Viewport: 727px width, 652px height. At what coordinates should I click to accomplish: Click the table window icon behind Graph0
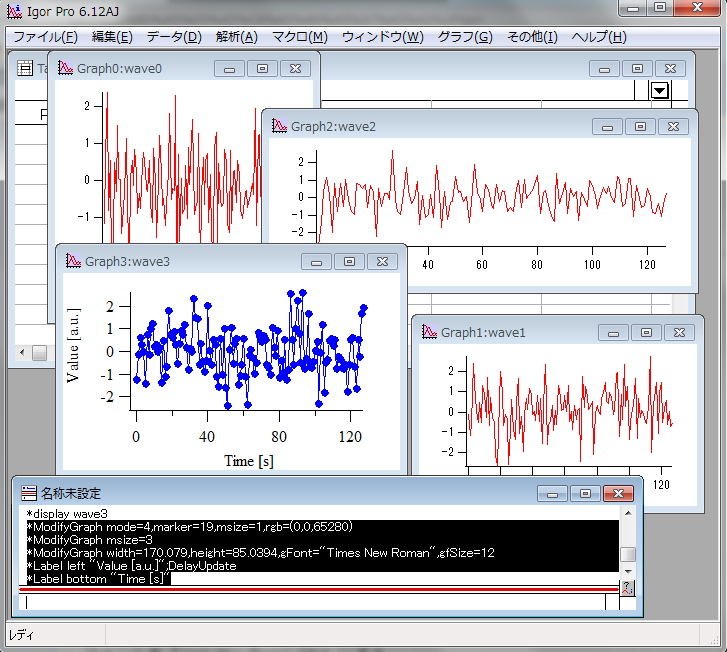(x=25, y=69)
